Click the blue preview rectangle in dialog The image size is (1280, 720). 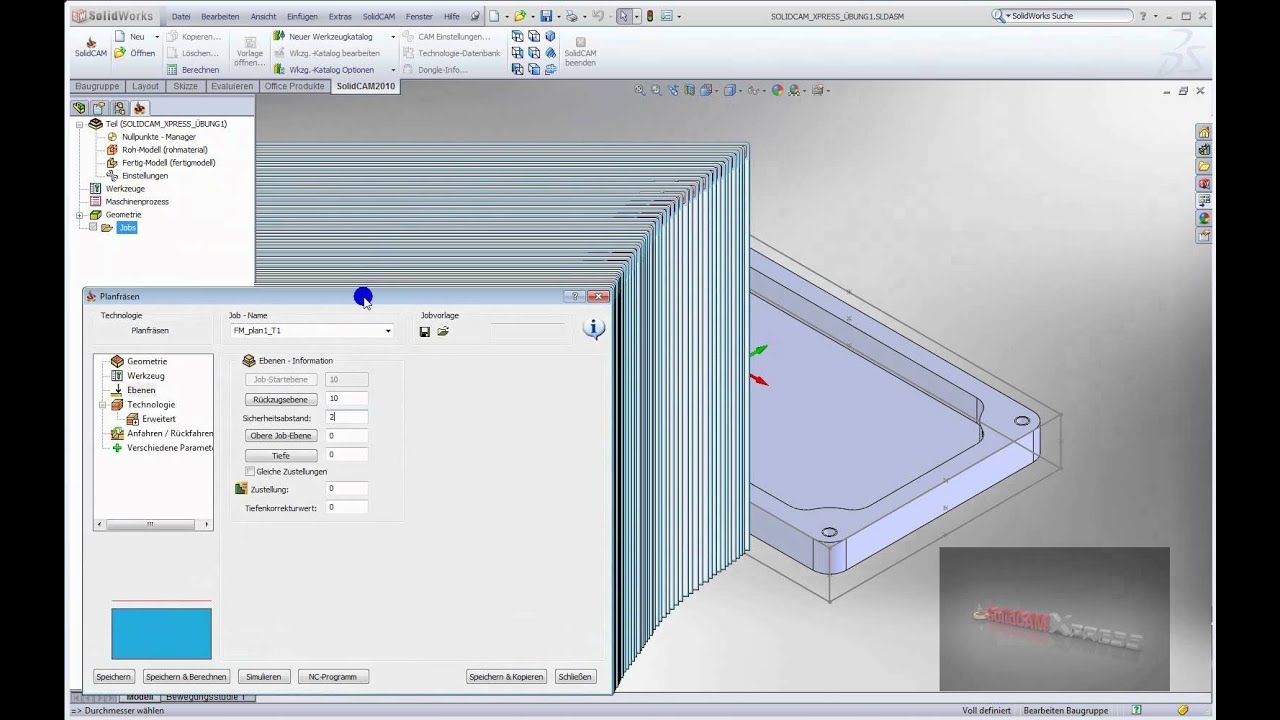click(161, 634)
